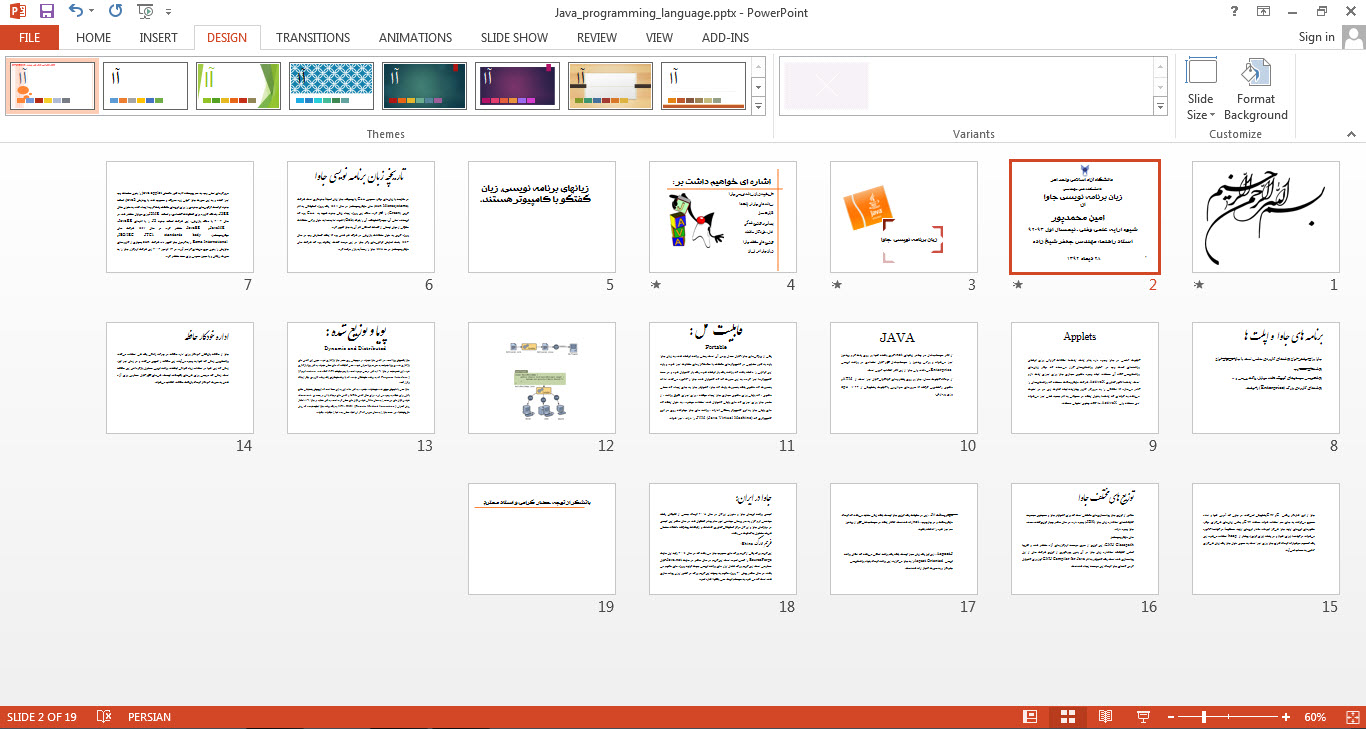
Task: Select slide 6 thumbnail
Action: click(x=361, y=217)
